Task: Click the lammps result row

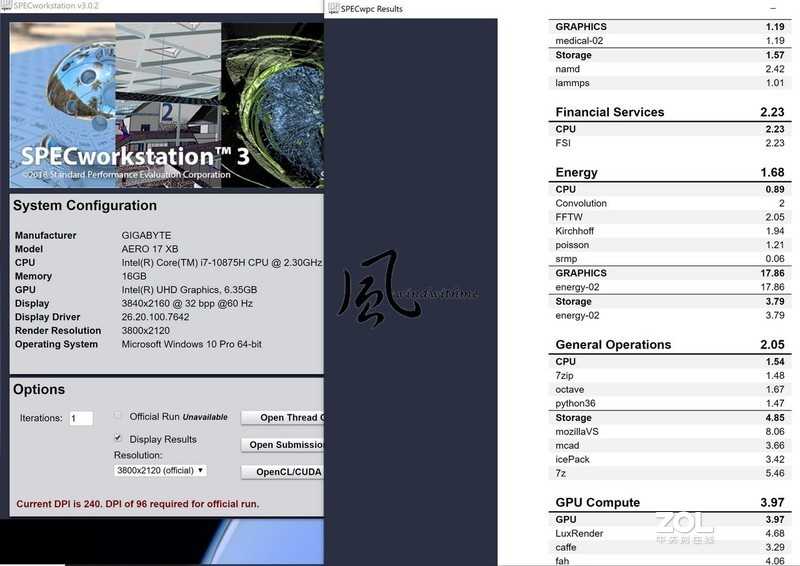Action: pyautogui.click(x=670, y=83)
